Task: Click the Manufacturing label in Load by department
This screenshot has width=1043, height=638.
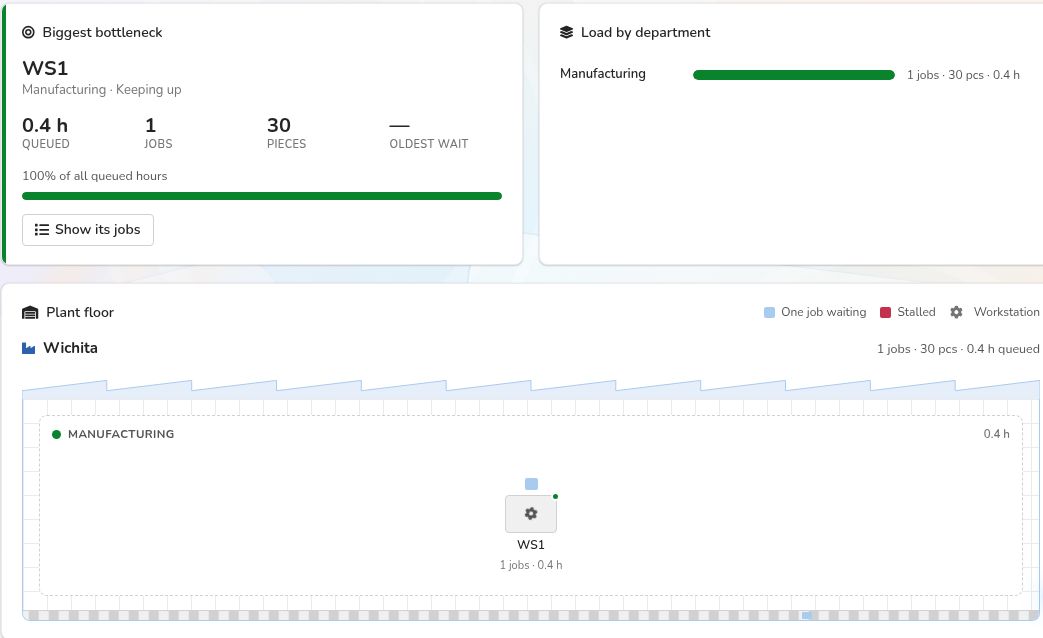Action: (603, 73)
